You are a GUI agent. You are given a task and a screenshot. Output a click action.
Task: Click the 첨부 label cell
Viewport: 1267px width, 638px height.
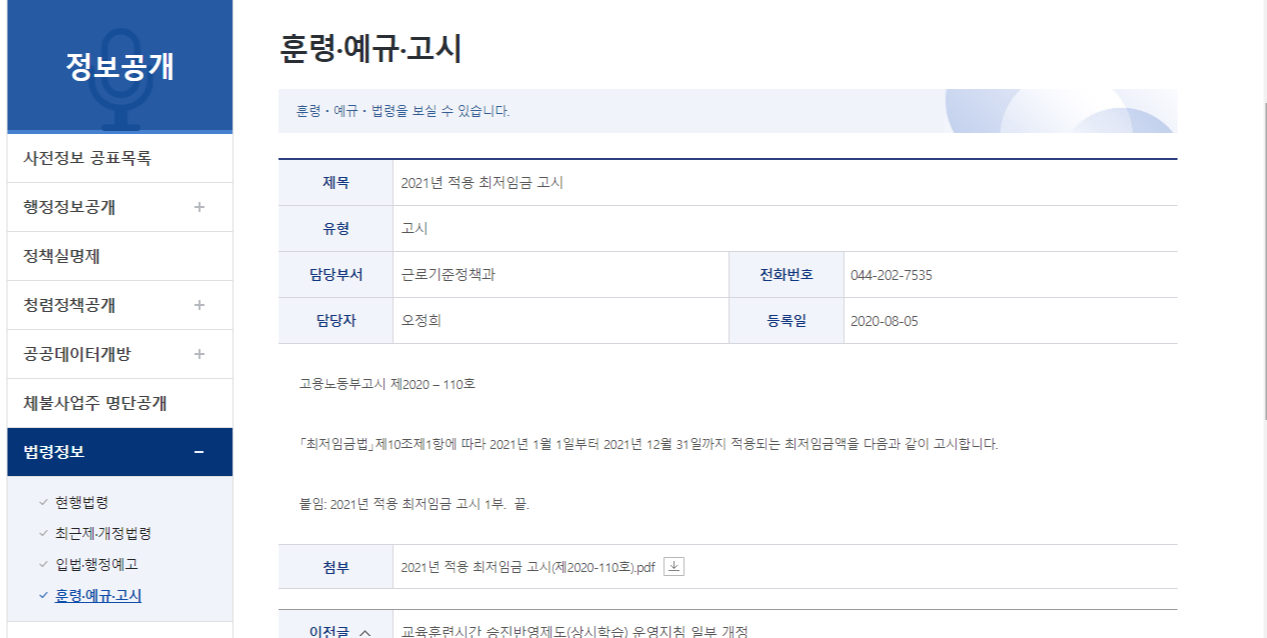(336, 567)
